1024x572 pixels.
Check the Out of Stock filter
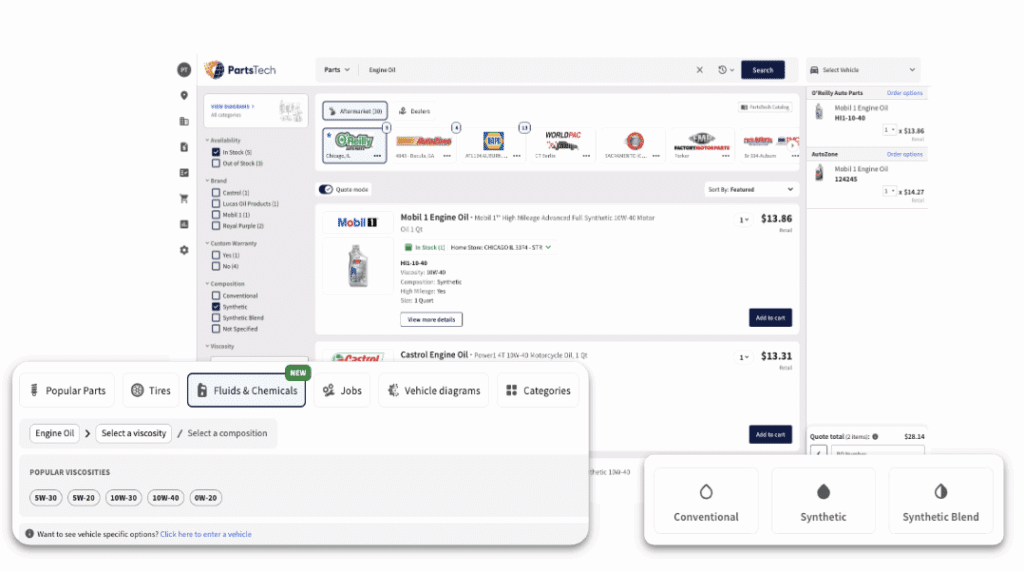click(x=216, y=163)
